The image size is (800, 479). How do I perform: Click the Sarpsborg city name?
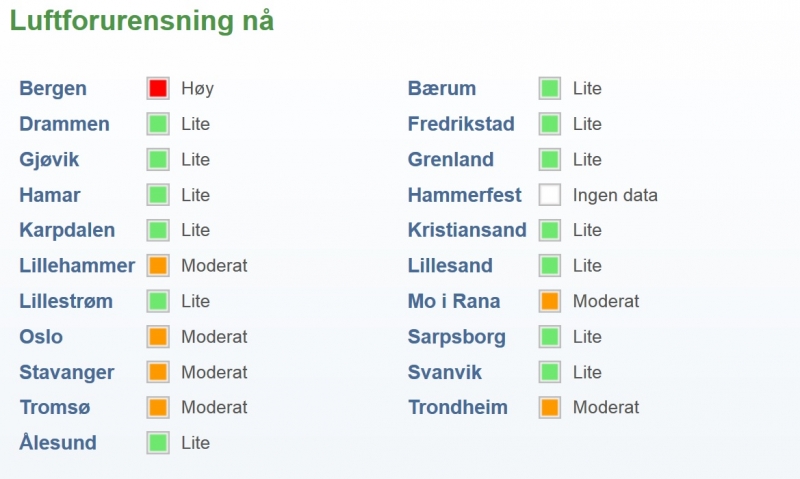(x=457, y=337)
